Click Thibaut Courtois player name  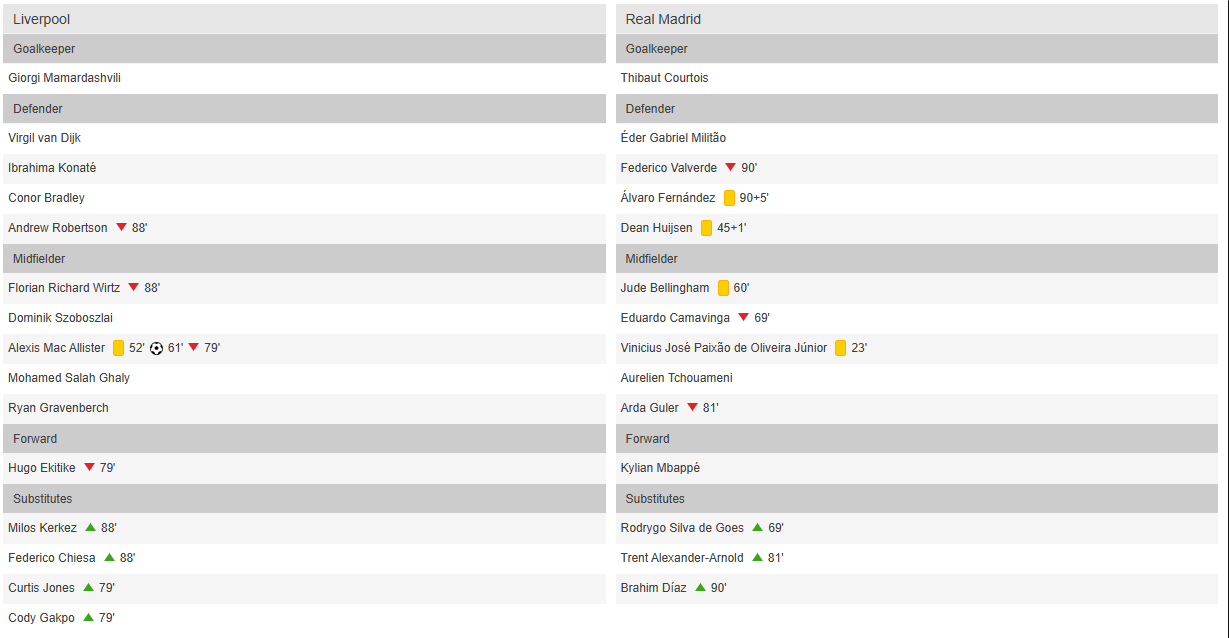(664, 78)
